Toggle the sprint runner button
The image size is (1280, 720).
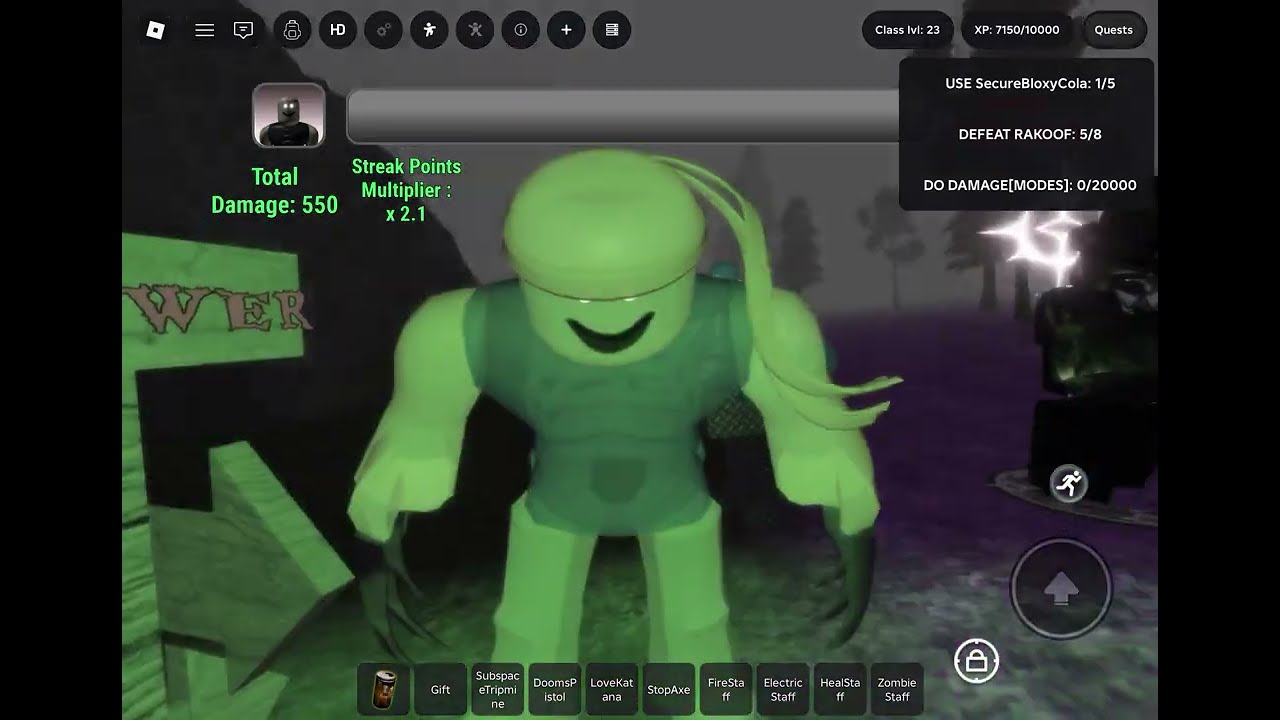1069,484
